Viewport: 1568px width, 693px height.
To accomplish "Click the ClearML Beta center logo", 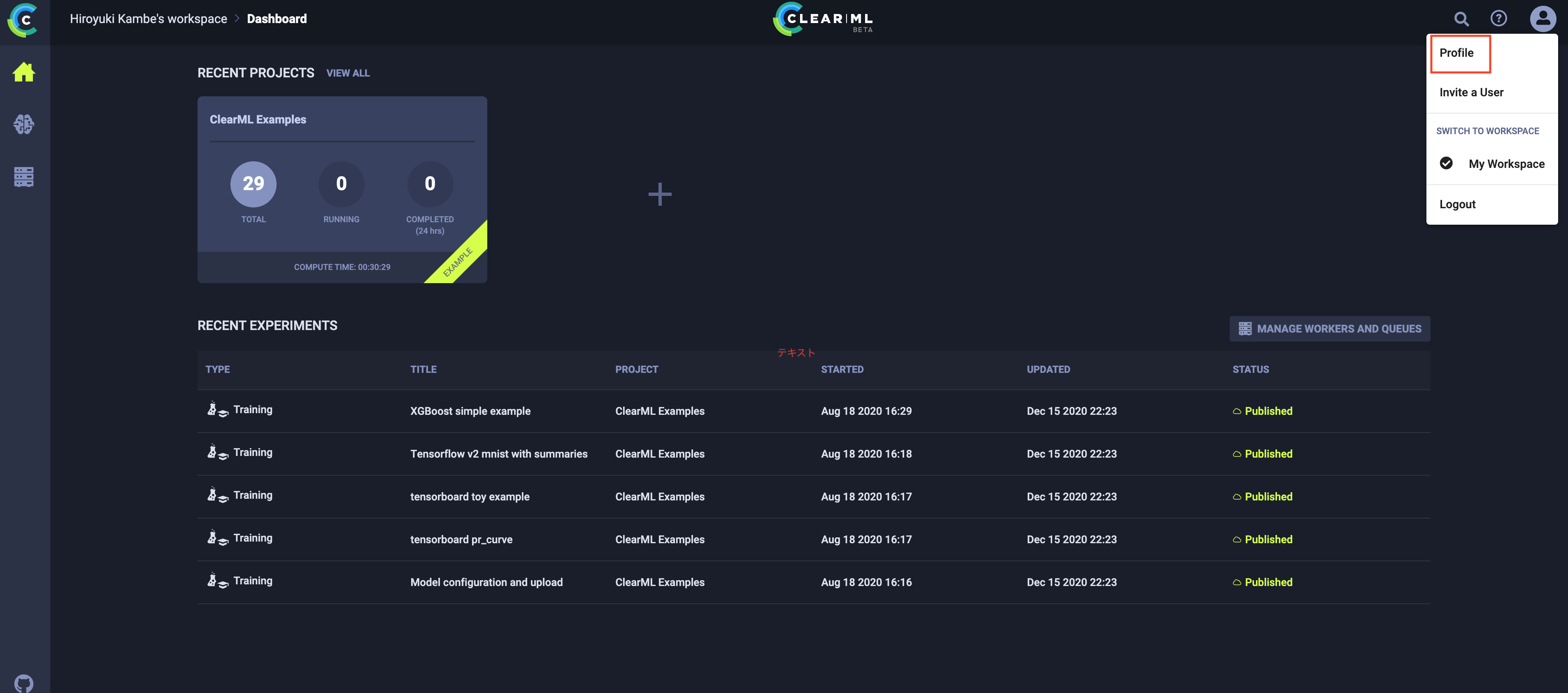I will tap(823, 19).
